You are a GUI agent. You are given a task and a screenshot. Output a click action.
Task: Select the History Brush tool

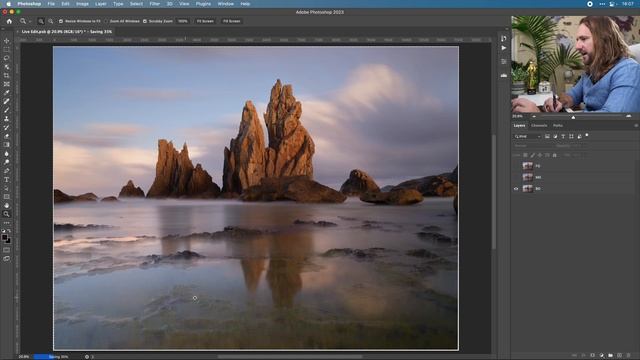pos(7,127)
